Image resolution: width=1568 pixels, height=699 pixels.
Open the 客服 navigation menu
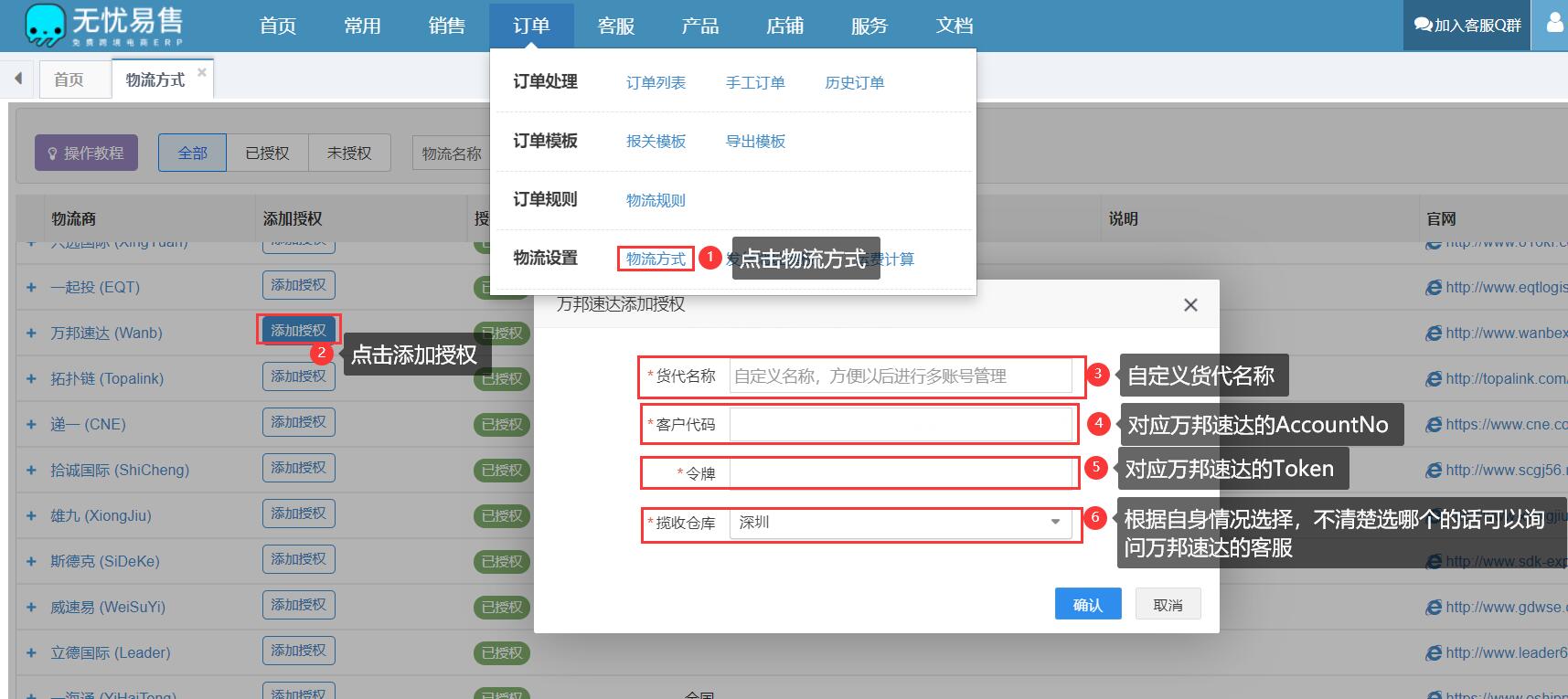point(616,26)
